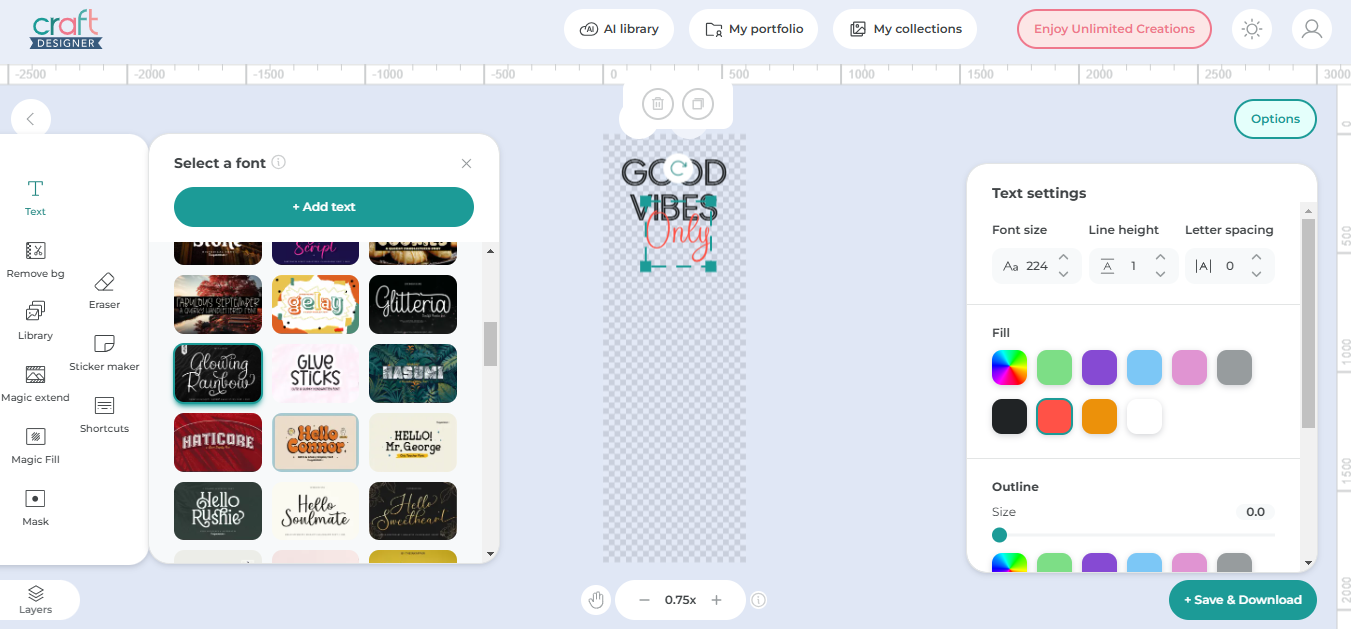1351x629 pixels.
Task: Choose the white Fill swatch
Action: (1144, 416)
